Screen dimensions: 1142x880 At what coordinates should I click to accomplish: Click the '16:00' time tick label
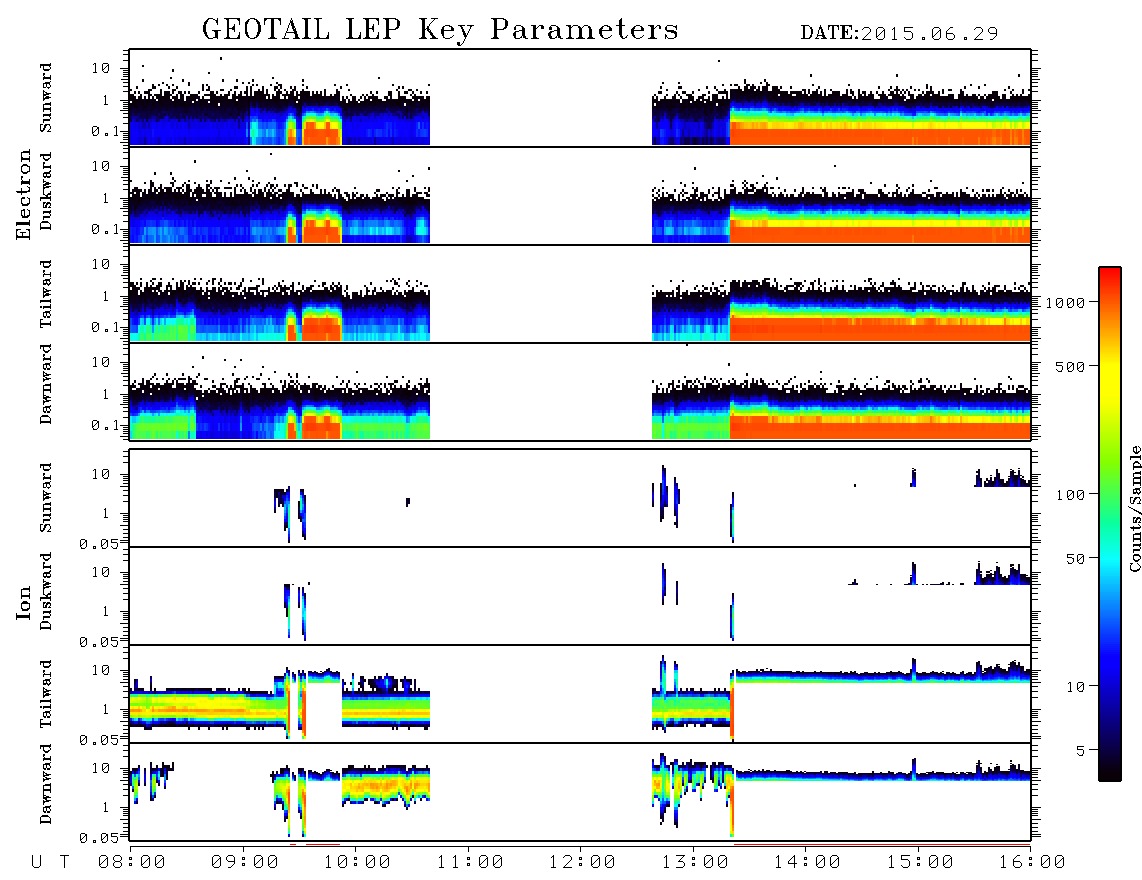1032,863
